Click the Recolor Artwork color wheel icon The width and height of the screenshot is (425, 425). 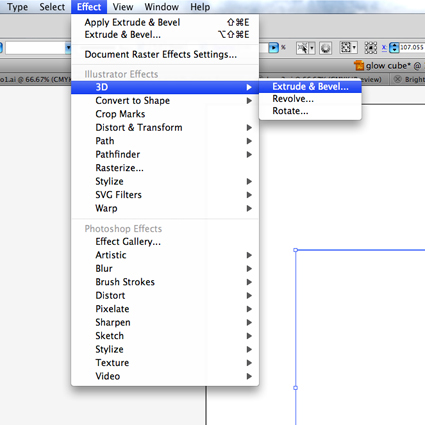point(325,48)
